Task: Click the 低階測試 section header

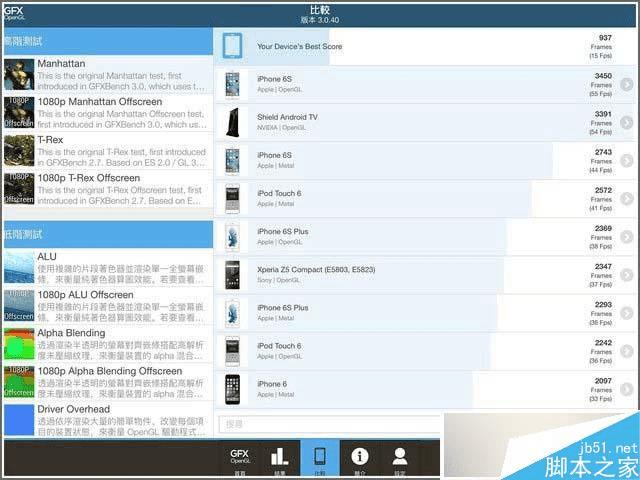Action: 108,235
